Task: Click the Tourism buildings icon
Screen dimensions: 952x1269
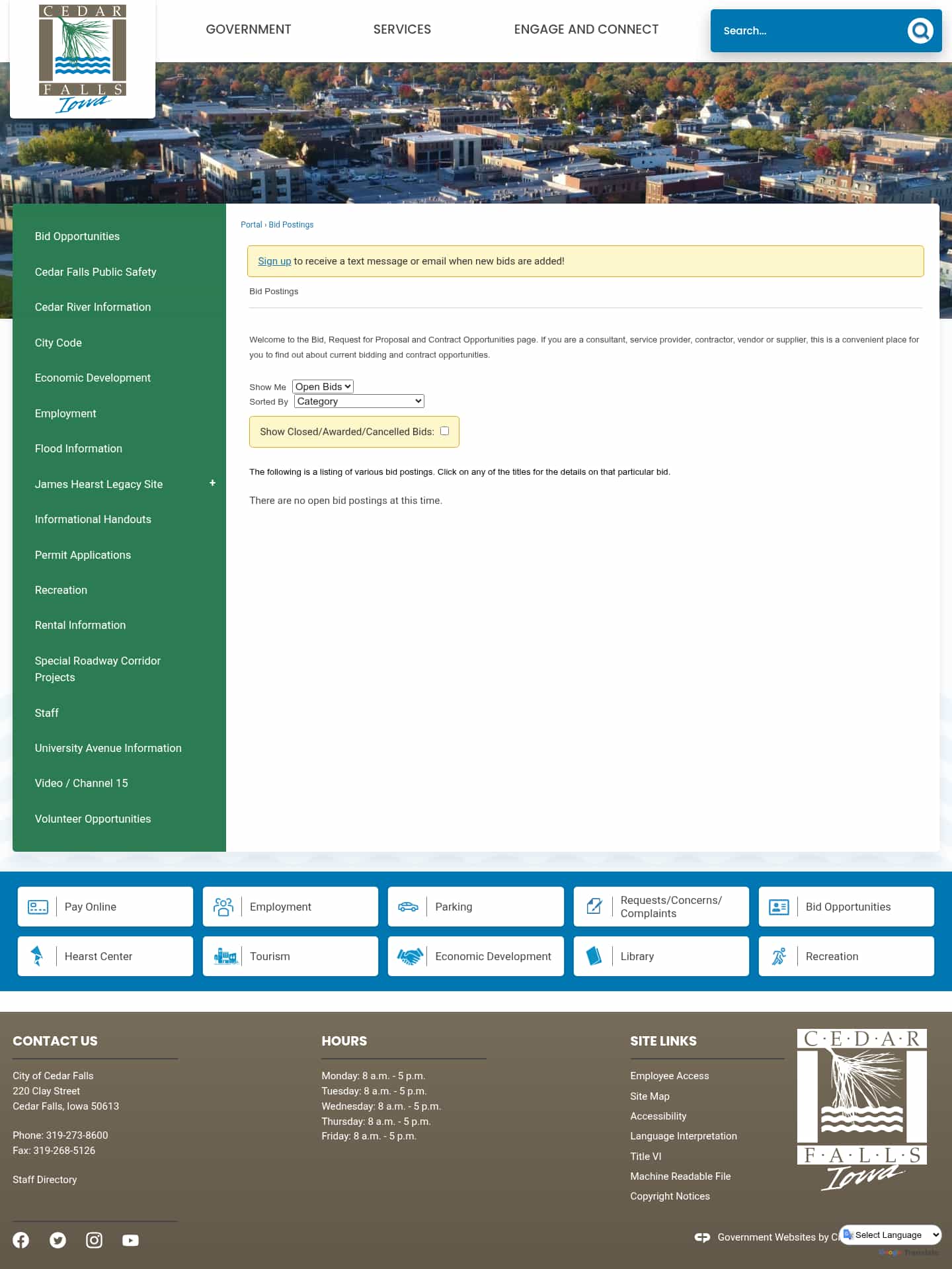Action: (225, 956)
